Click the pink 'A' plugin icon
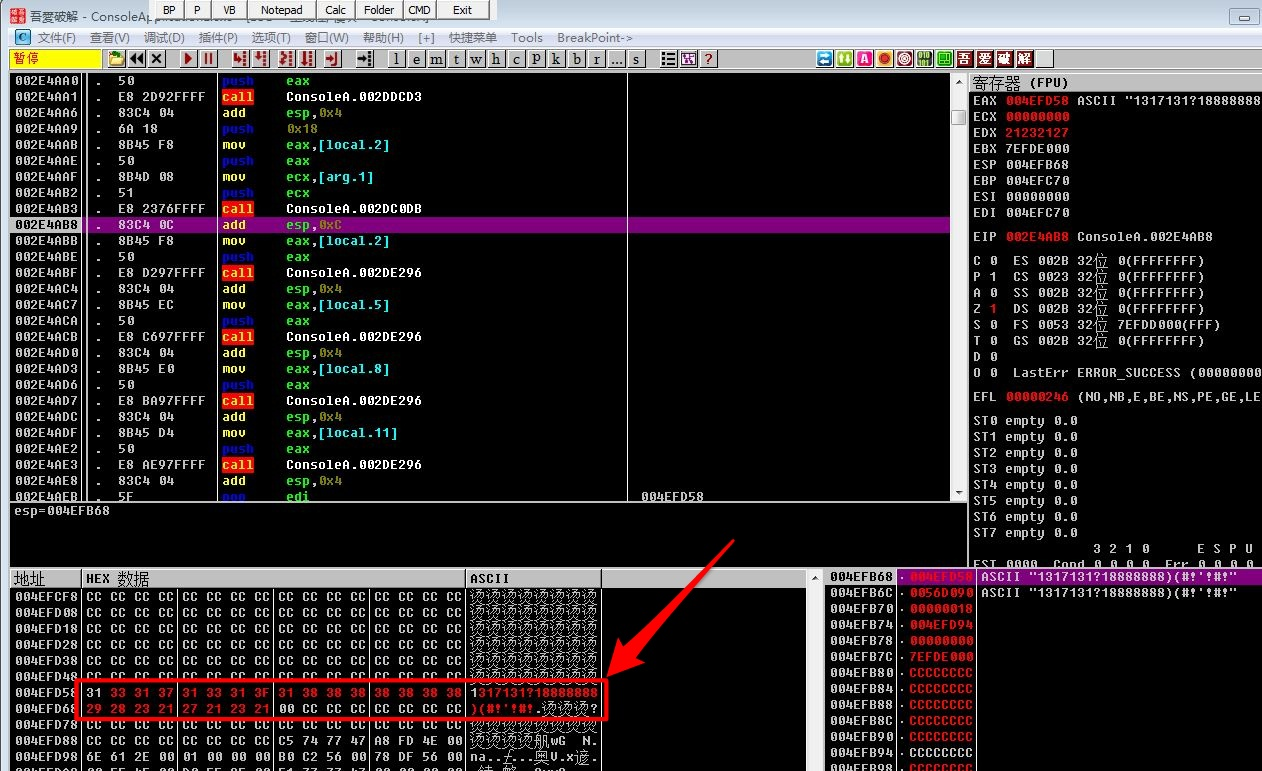Viewport: 1262px width, 771px height. pyautogui.click(x=864, y=59)
